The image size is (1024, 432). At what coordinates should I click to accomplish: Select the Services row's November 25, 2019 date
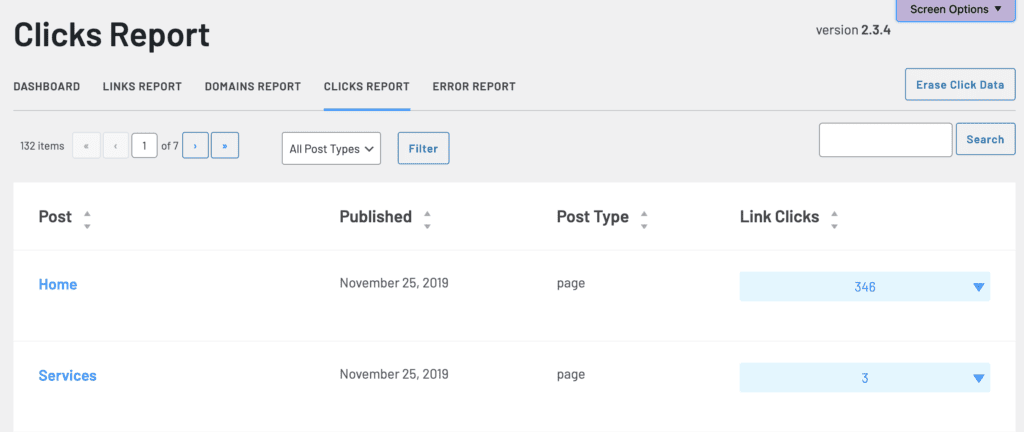(x=394, y=375)
